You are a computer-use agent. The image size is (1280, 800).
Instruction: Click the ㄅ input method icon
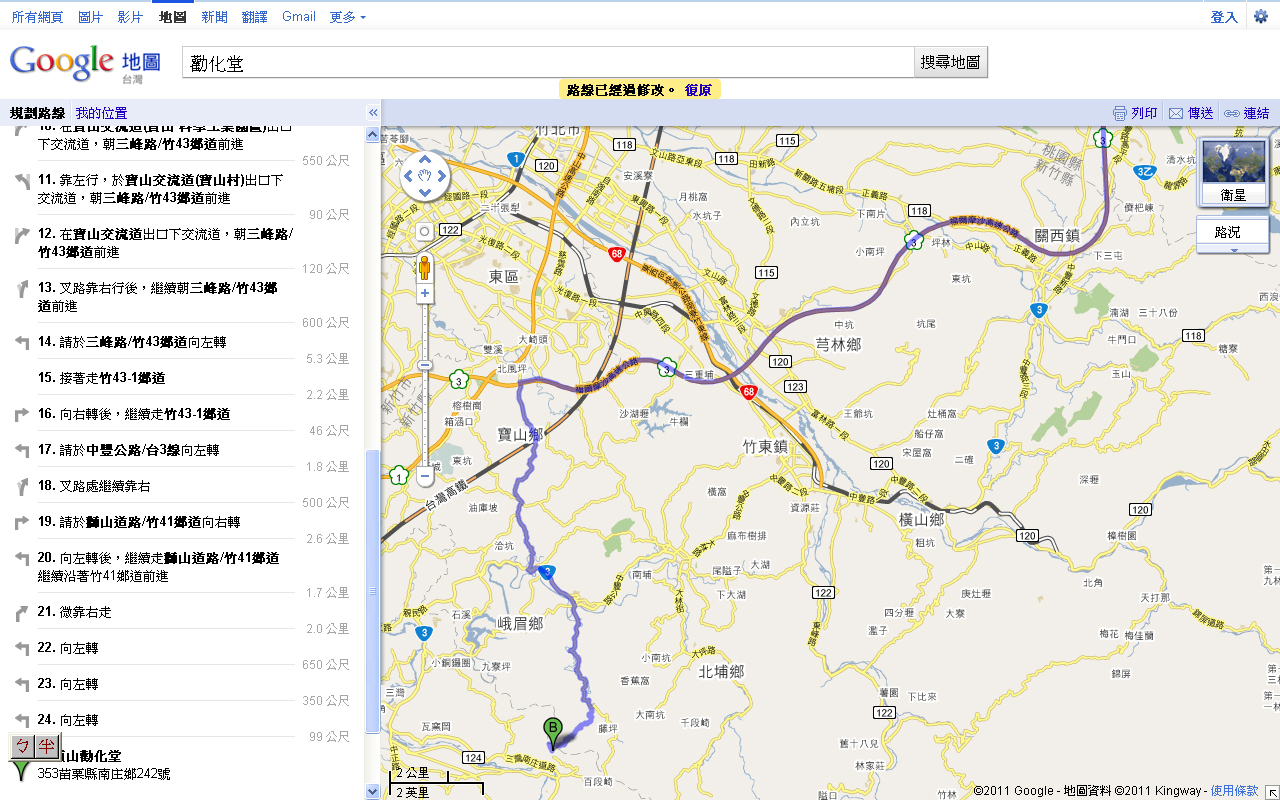[23, 746]
